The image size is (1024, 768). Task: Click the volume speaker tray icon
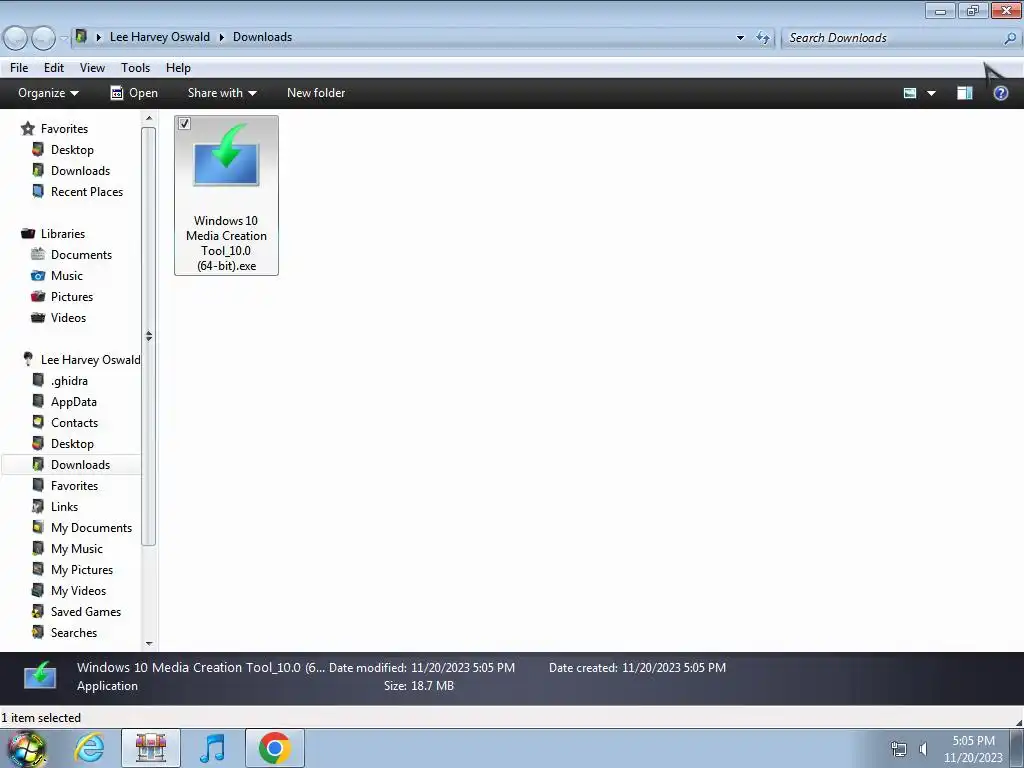coord(923,749)
